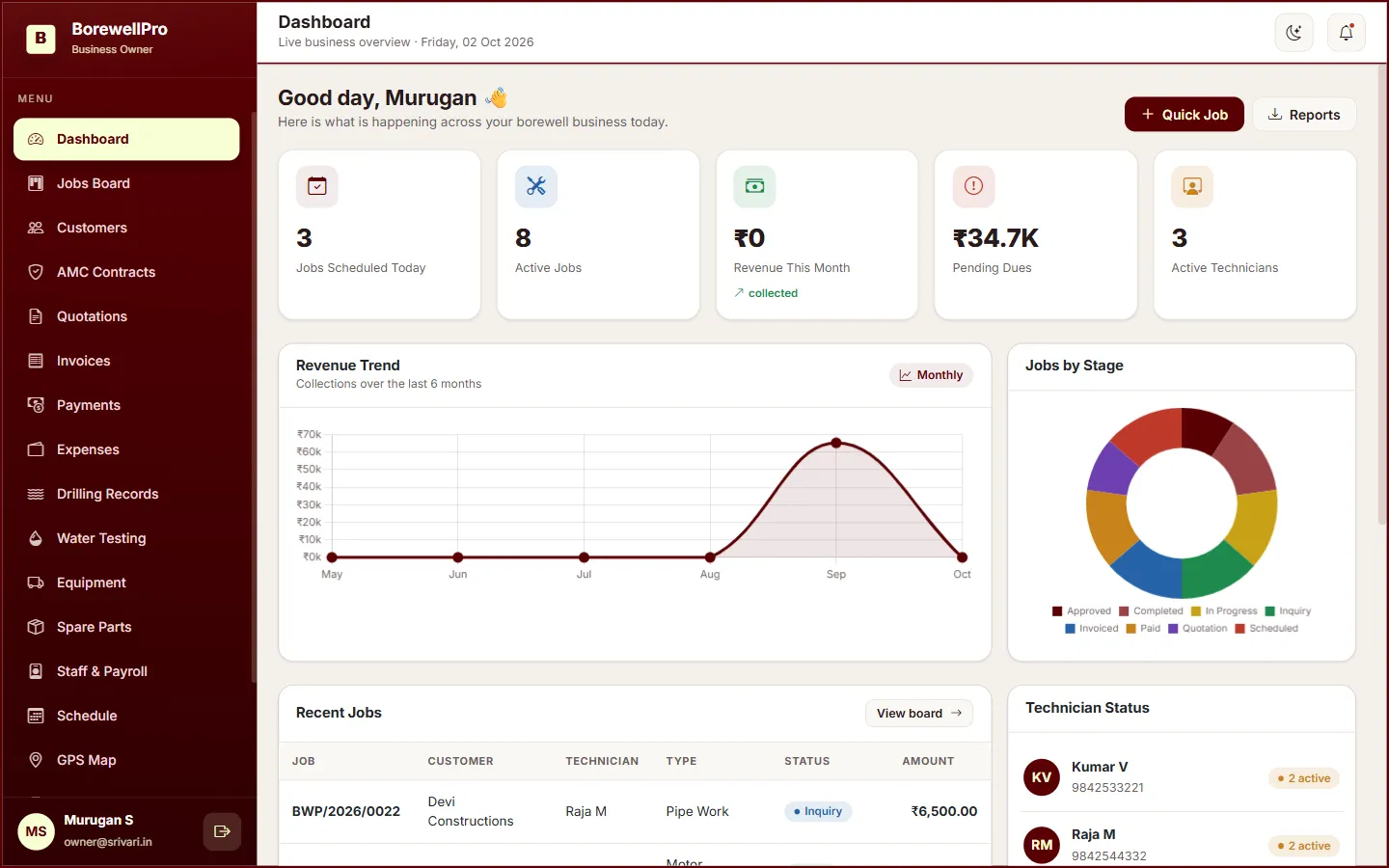The height and width of the screenshot is (868, 1389).
Task: Click the Equipment truck icon
Action: (36, 583)
